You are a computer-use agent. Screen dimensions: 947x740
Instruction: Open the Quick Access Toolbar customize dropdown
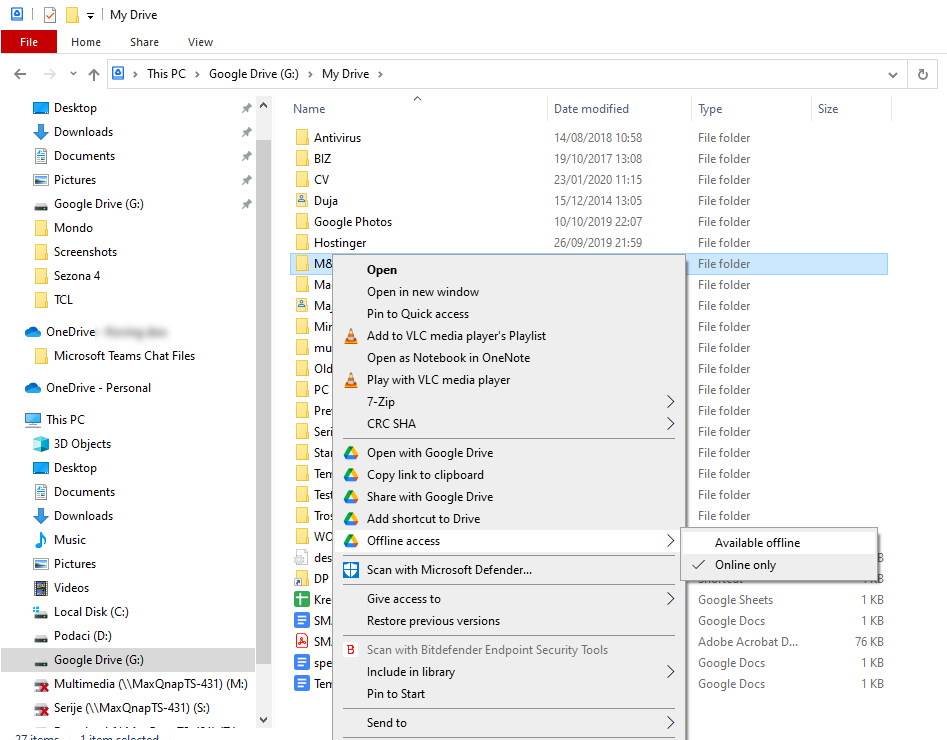(x=89, y=14)
